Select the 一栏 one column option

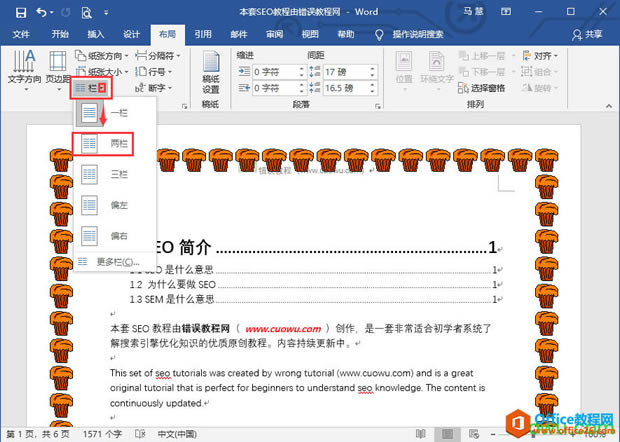tap(115, 113)
